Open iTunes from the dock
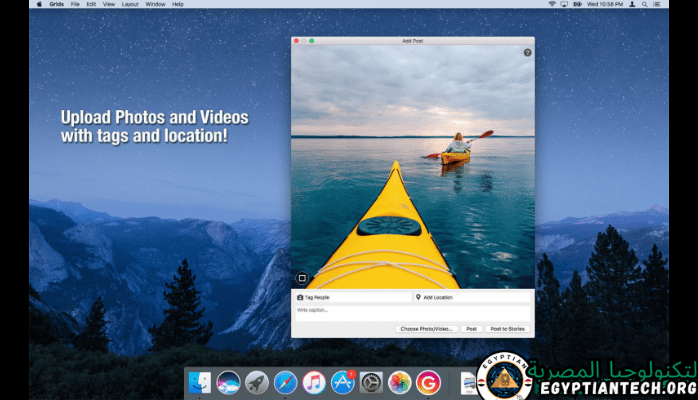Screen dimensions: 698x400 pos(314,382)
